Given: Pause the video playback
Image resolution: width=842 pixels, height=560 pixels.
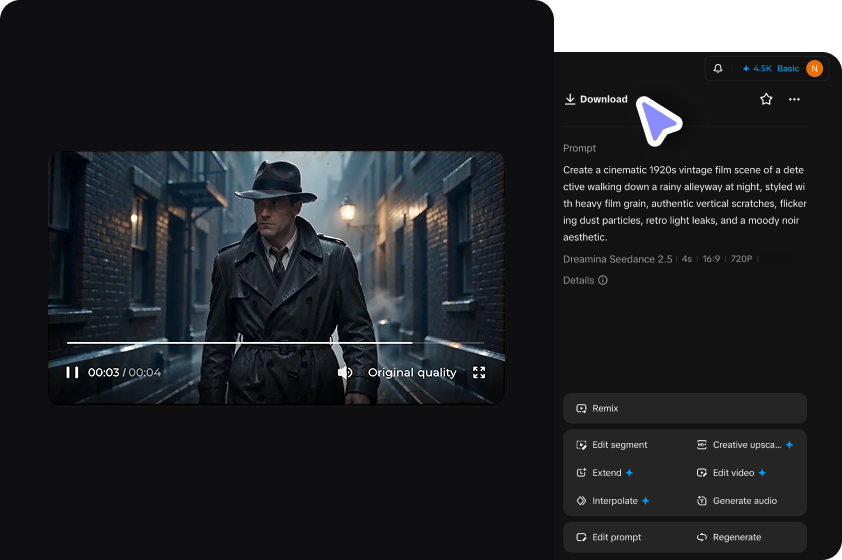Looking at the screenshot, I should [72, 372].
